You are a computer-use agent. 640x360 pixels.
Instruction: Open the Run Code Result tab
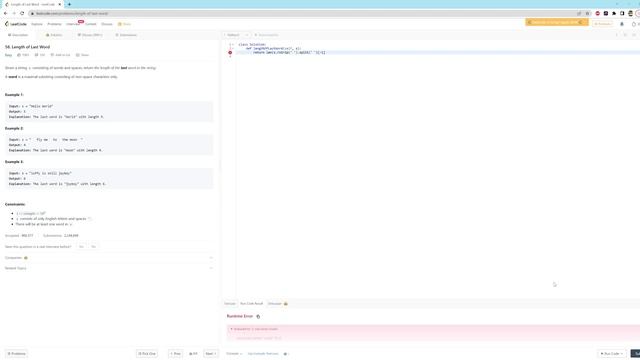251,304
